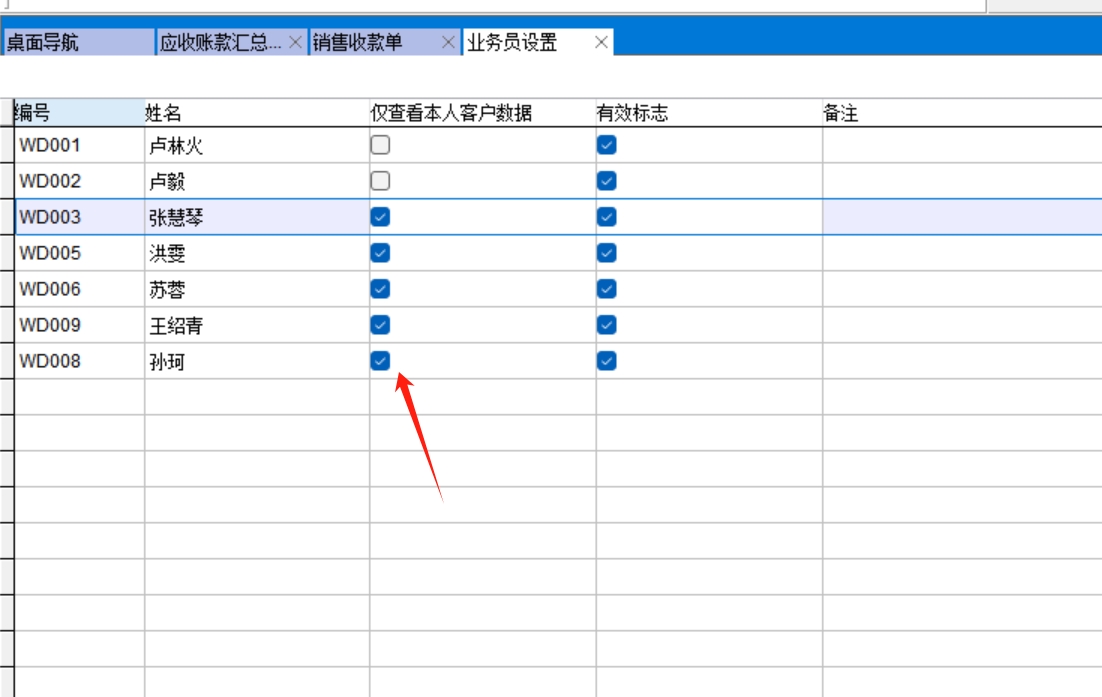Viewport: 1102px width, 697px height.
Task: Click the 姓名 column header
Action: pos(256,113)
